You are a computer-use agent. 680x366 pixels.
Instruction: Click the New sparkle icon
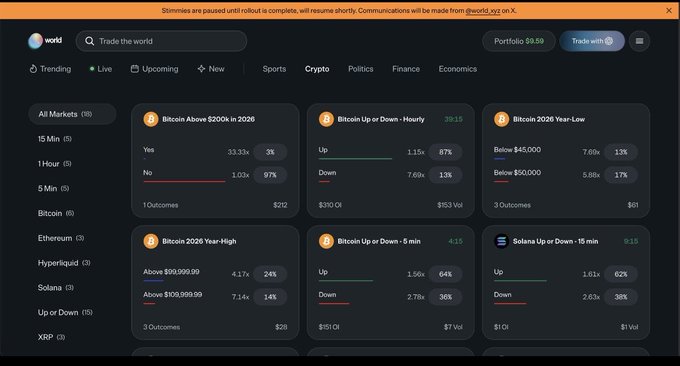tap(201, 69)
